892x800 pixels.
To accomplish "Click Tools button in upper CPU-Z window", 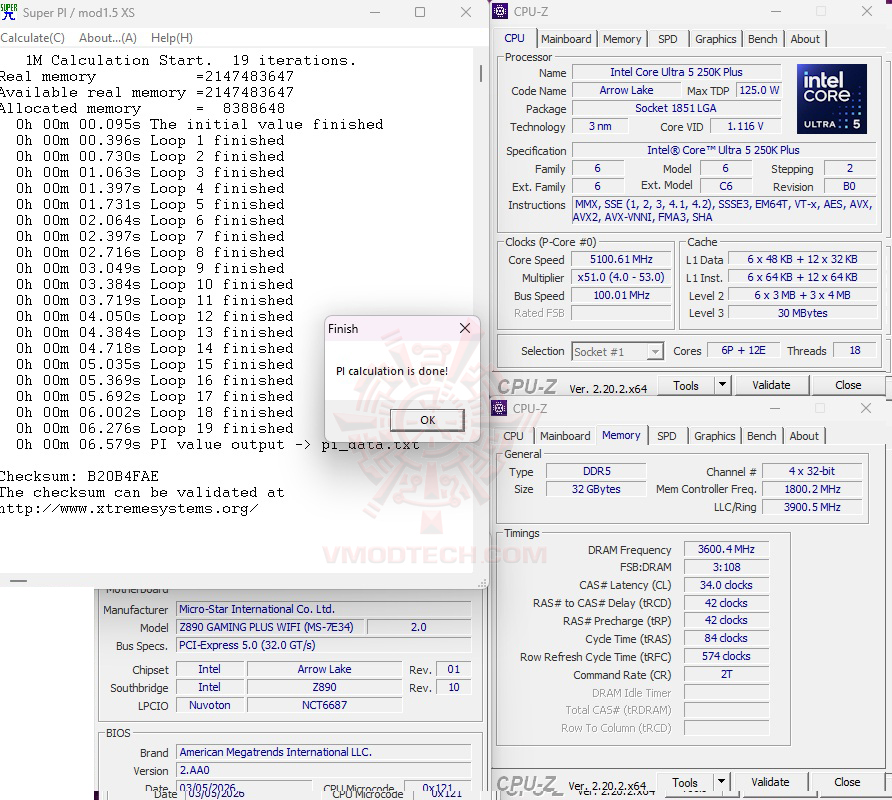I will tap(685, 386).
